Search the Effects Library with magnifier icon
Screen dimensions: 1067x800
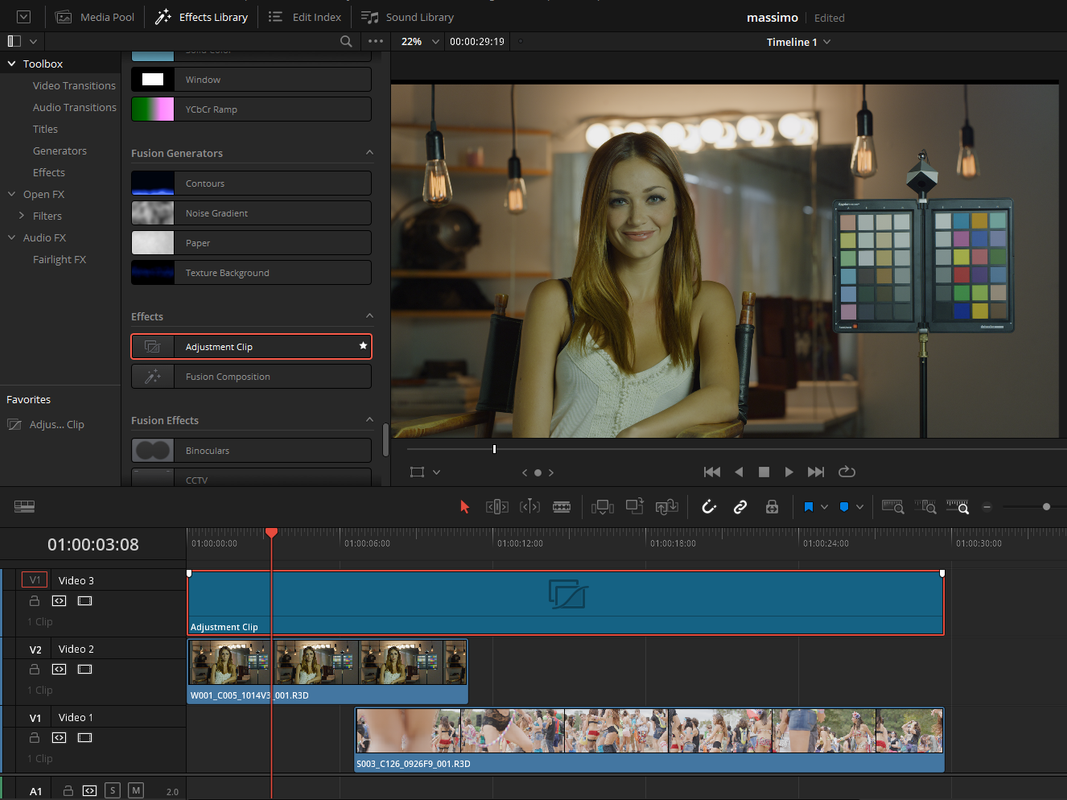click(346, 41)
